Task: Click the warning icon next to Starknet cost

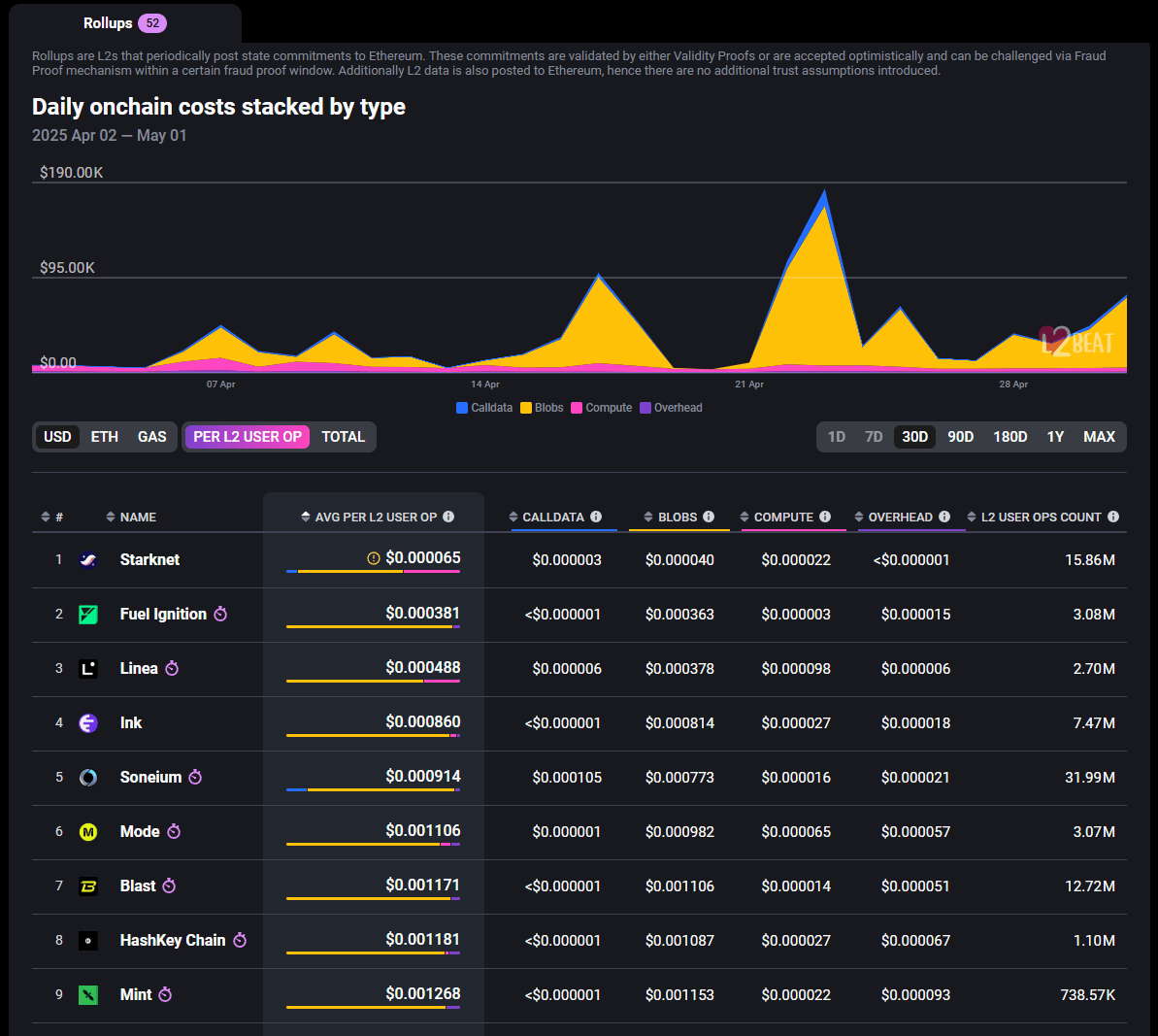Action: (x=374, y=558)
